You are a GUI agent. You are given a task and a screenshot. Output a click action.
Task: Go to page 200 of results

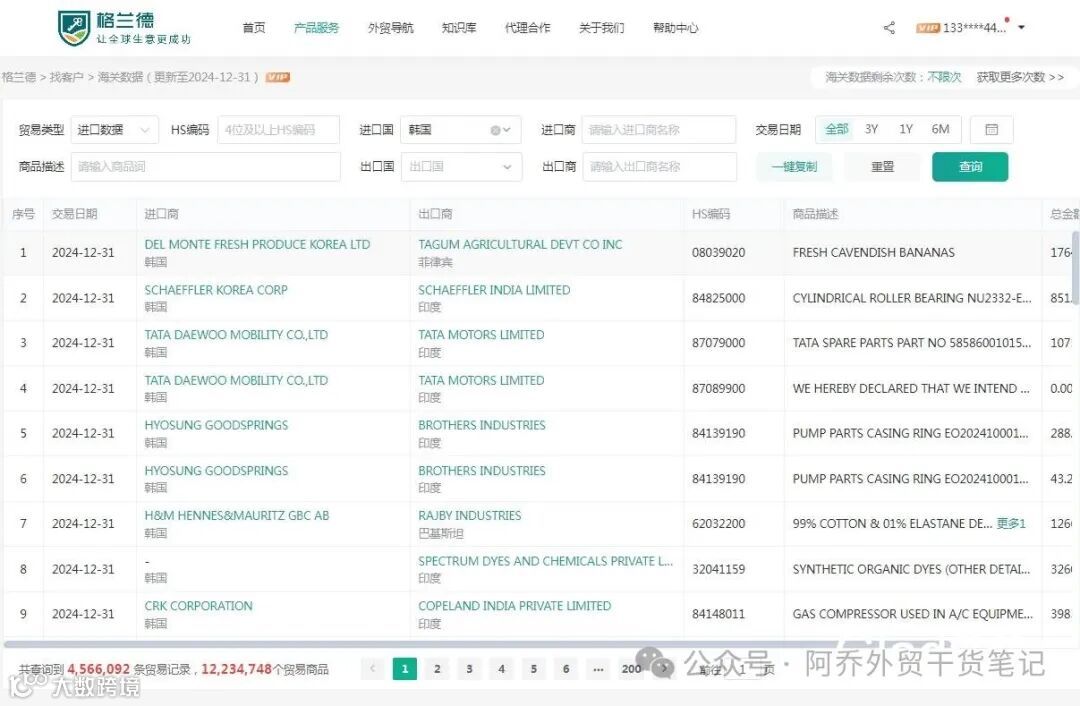click(x=631, y=669)
